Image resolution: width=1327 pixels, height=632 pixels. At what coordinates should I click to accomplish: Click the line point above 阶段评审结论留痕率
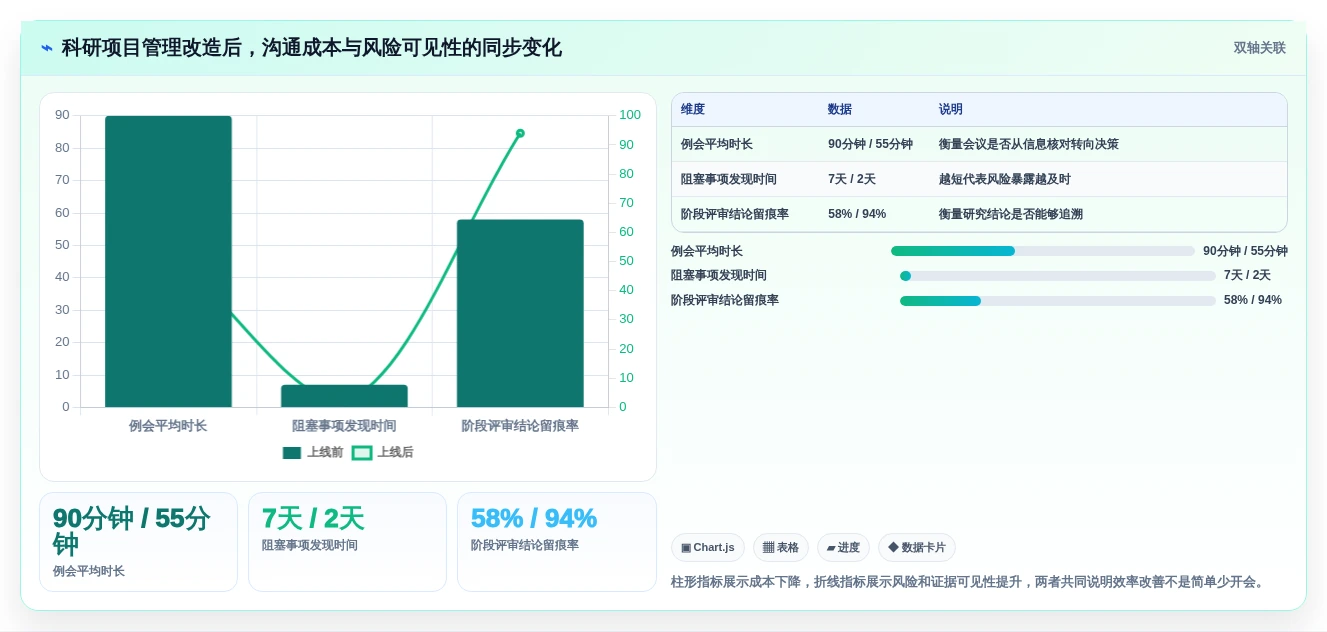pyautogui.click(x=520, y=133)
